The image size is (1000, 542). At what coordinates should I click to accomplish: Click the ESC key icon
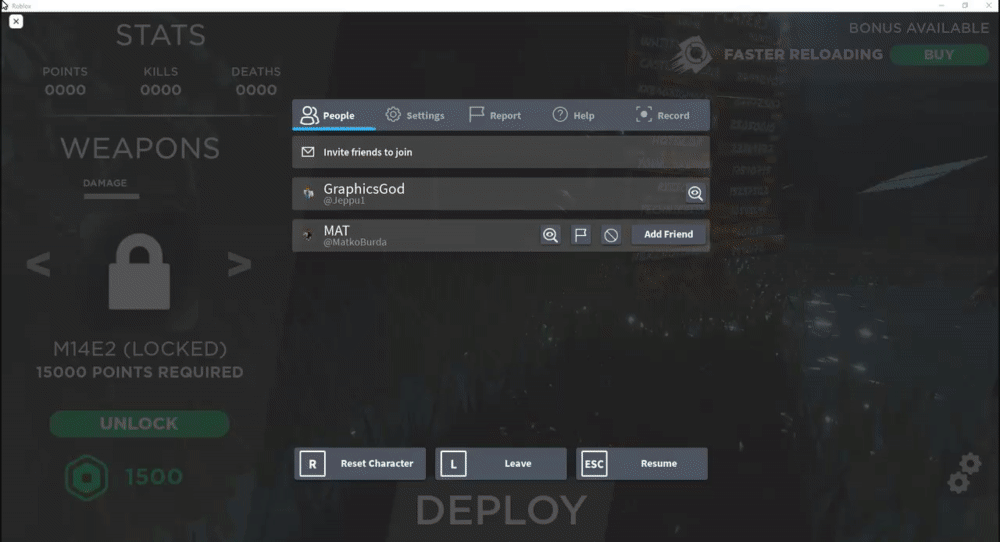594,464
